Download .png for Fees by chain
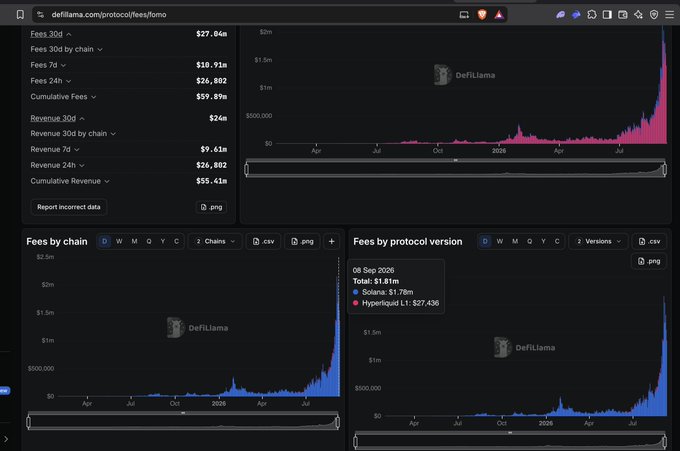The width and height of the screenshot is (680, 451). tap(302, 242)
